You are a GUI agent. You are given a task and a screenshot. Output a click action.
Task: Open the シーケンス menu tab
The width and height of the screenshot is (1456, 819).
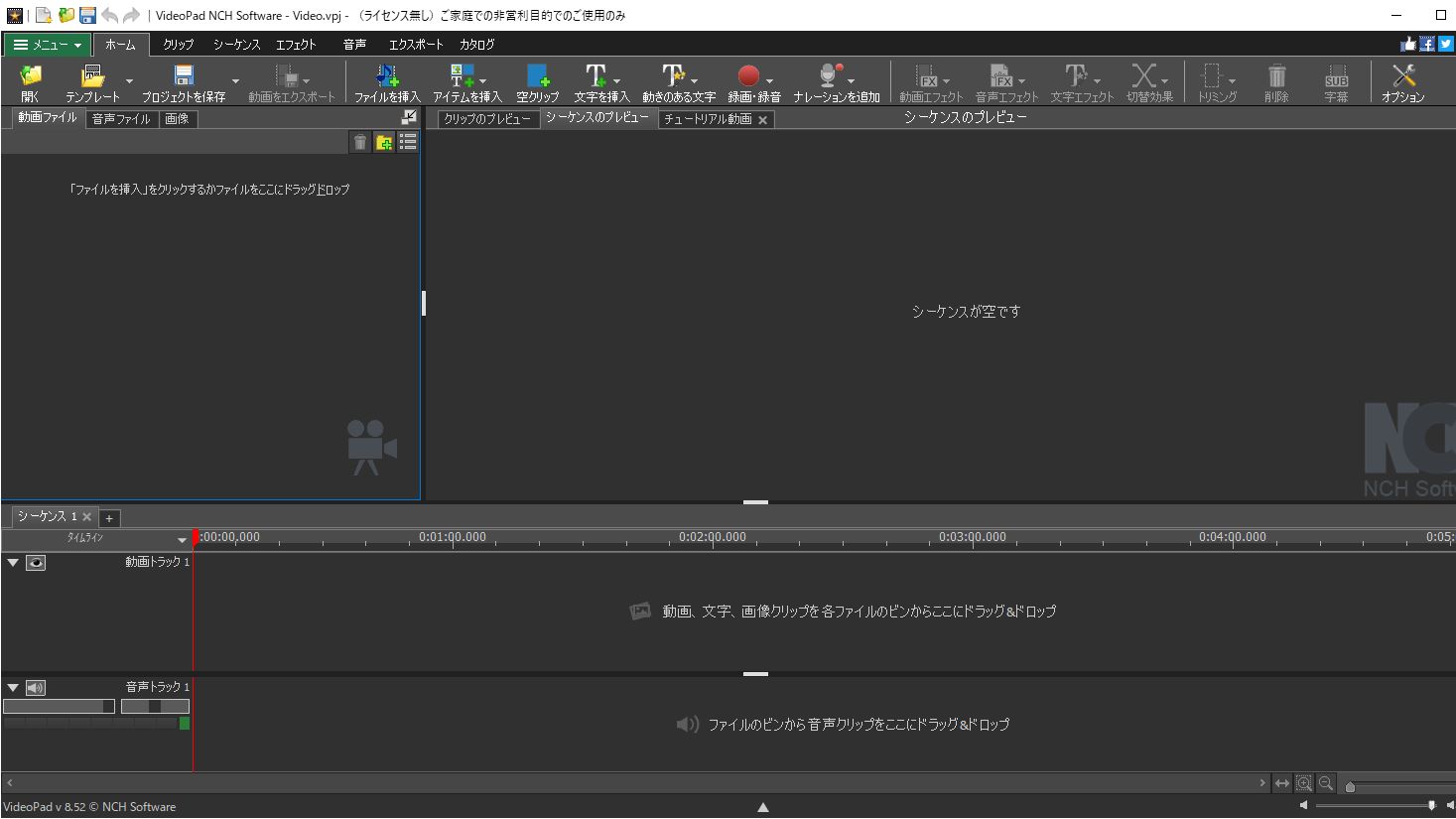(x=236, y=45)
